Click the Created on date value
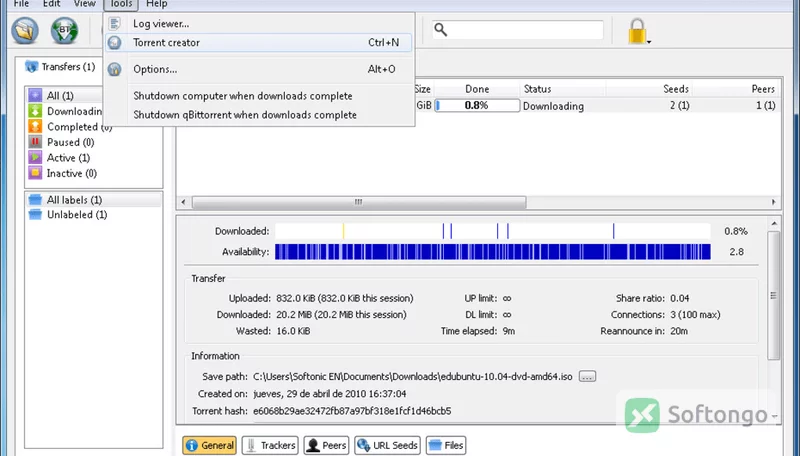Image resolution: width=800 pixels, height=456 pixels. coord(330,394)
